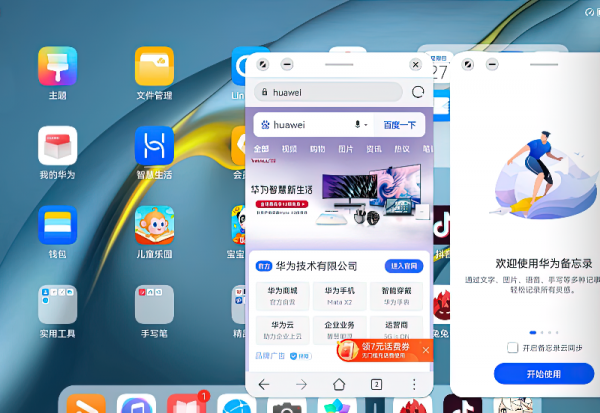Open 智能穿戴 link
The height and width of the screenshot is (413, 600).
point(396,296)
